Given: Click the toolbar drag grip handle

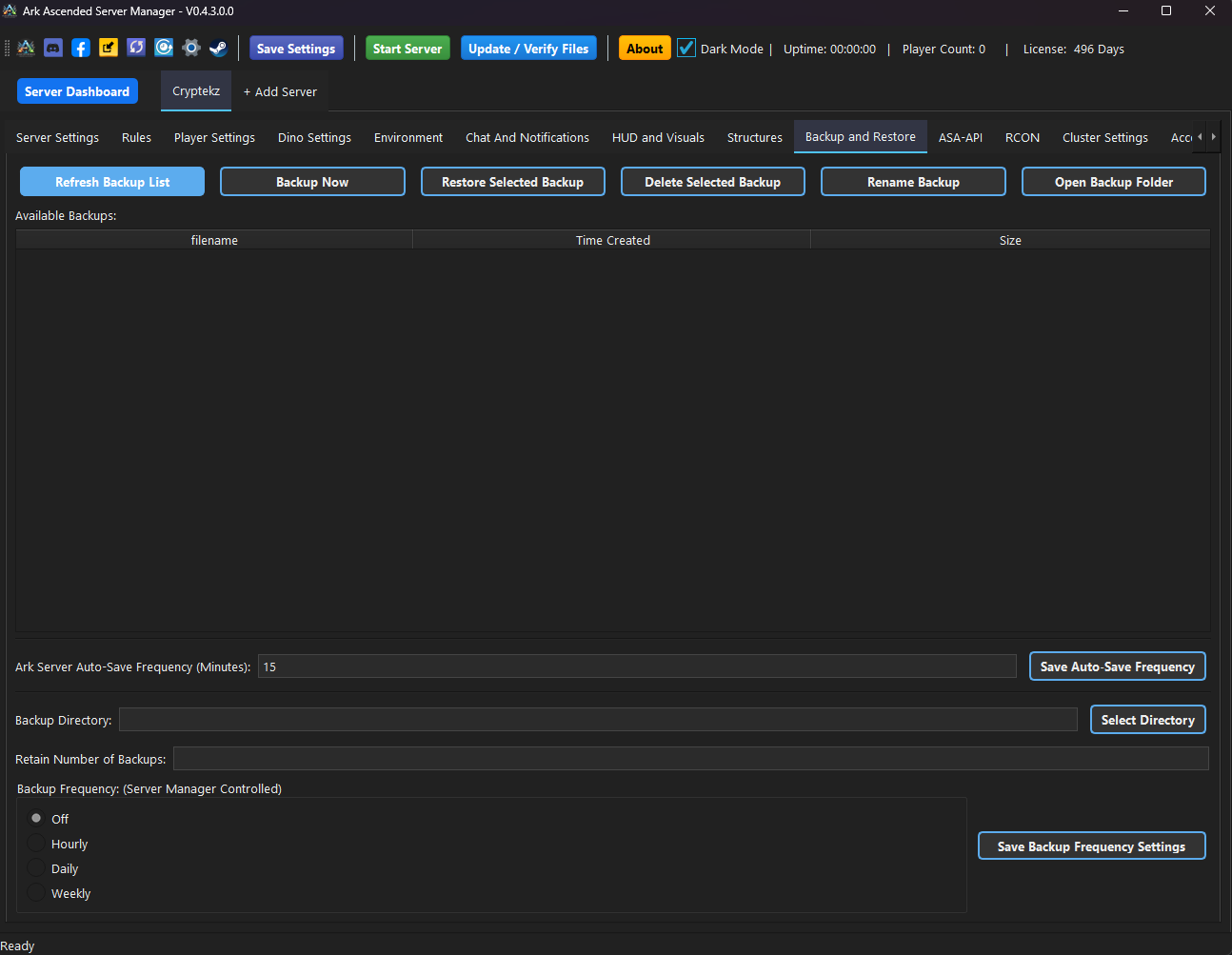Looking at the screenshot, I should (8, 48).
